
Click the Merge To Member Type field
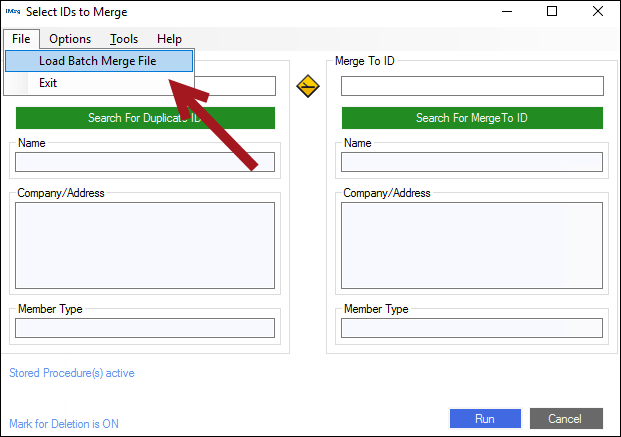(x=472, y=328)
